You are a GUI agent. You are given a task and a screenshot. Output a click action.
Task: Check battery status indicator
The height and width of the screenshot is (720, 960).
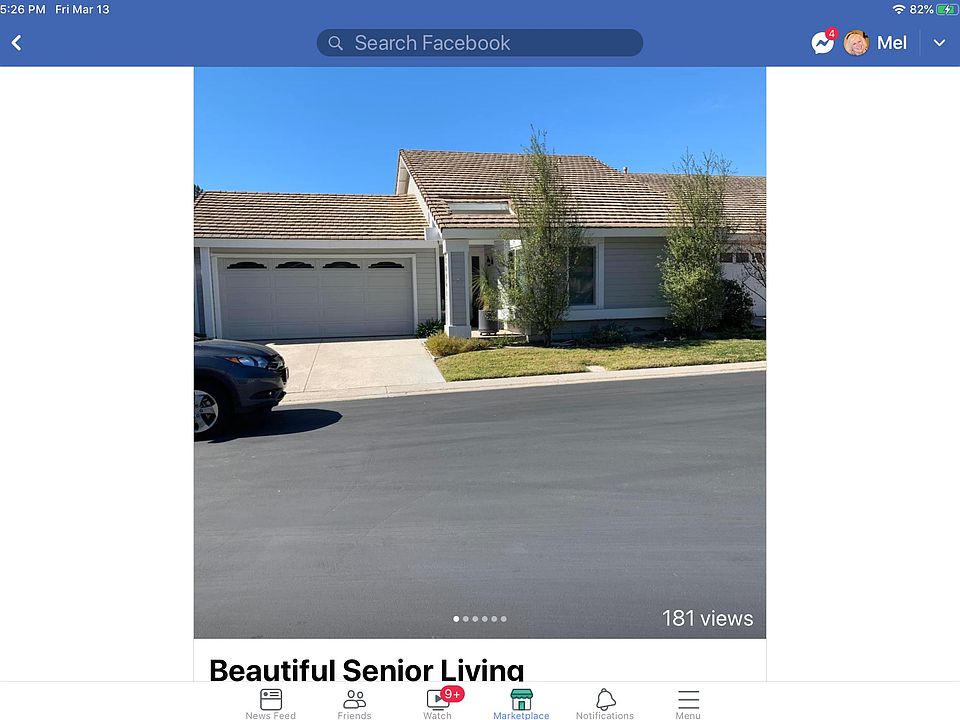pyautogui.click(x=946, y=9)
